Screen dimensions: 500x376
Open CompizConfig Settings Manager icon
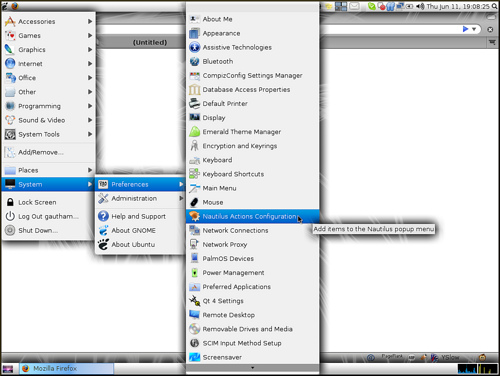click(194, 76)
